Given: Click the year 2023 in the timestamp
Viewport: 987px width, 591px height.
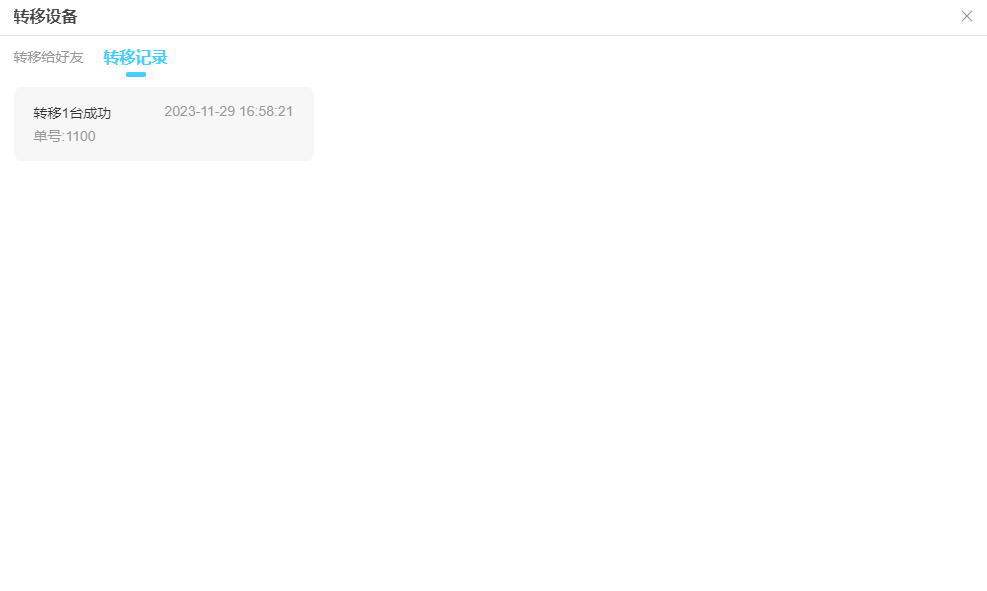Looking at the screenshot, I should [180, 111].
